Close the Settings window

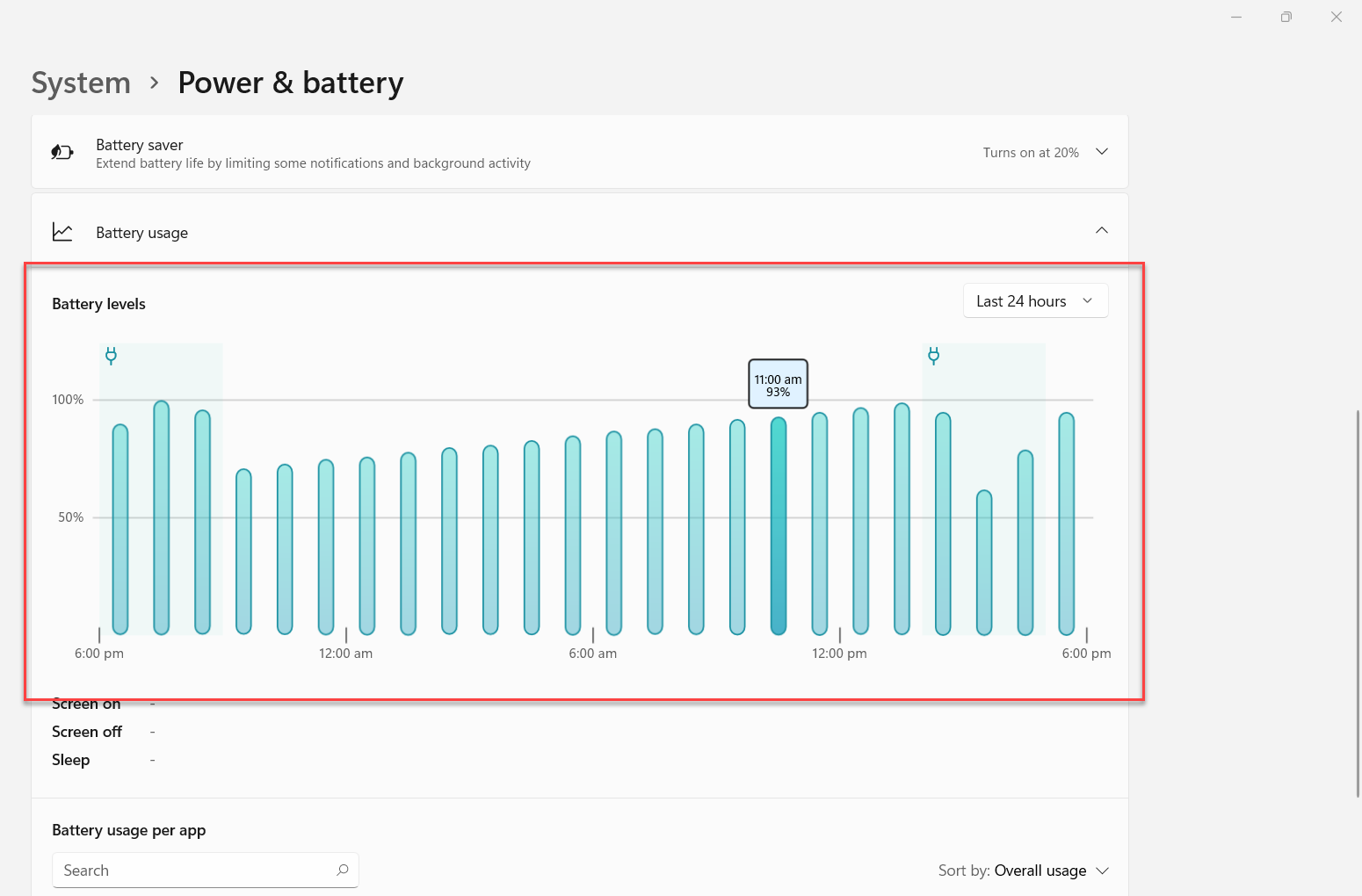pos(1336,17)
